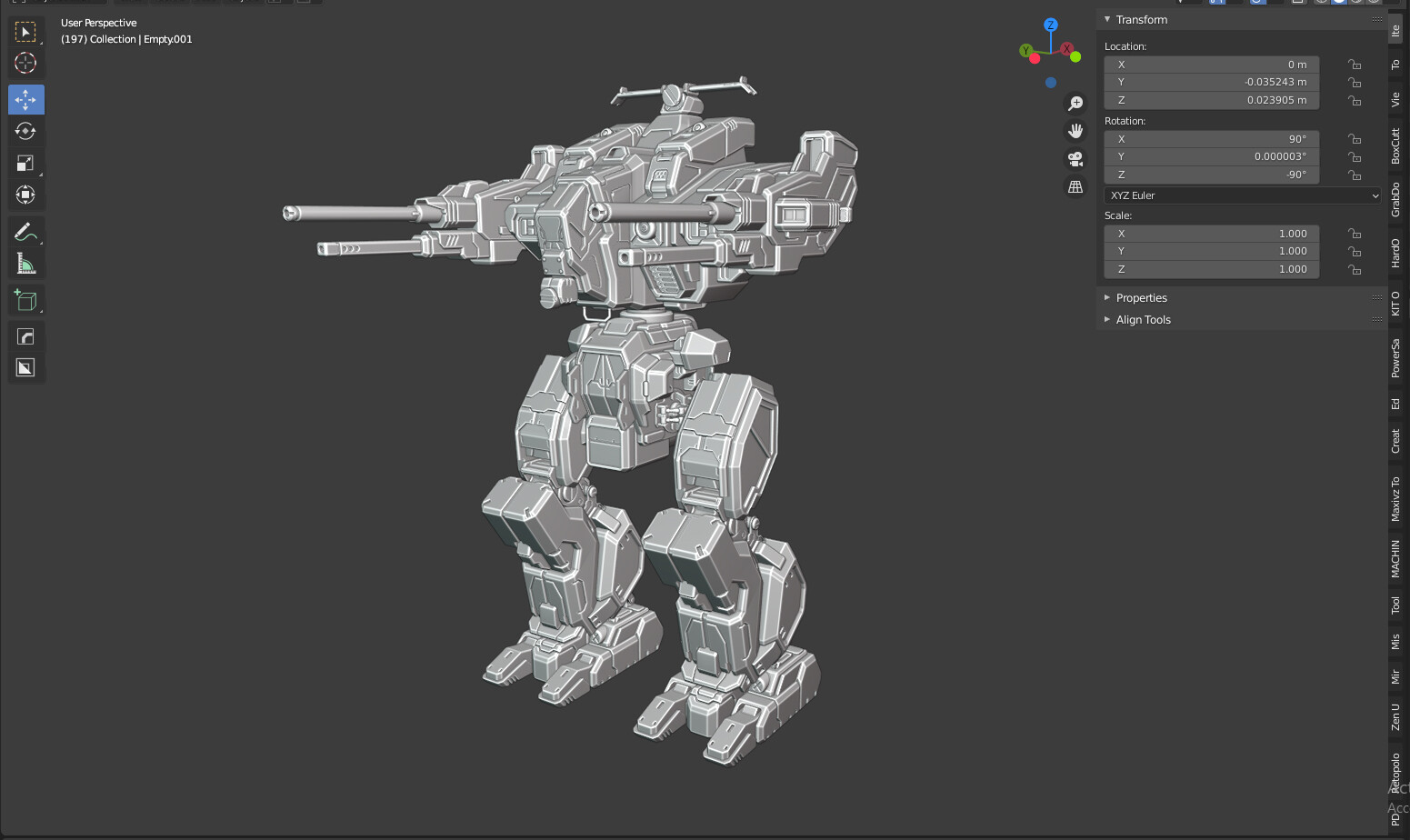Open the MACHIN sidebar tab

tap(1395, 559)
